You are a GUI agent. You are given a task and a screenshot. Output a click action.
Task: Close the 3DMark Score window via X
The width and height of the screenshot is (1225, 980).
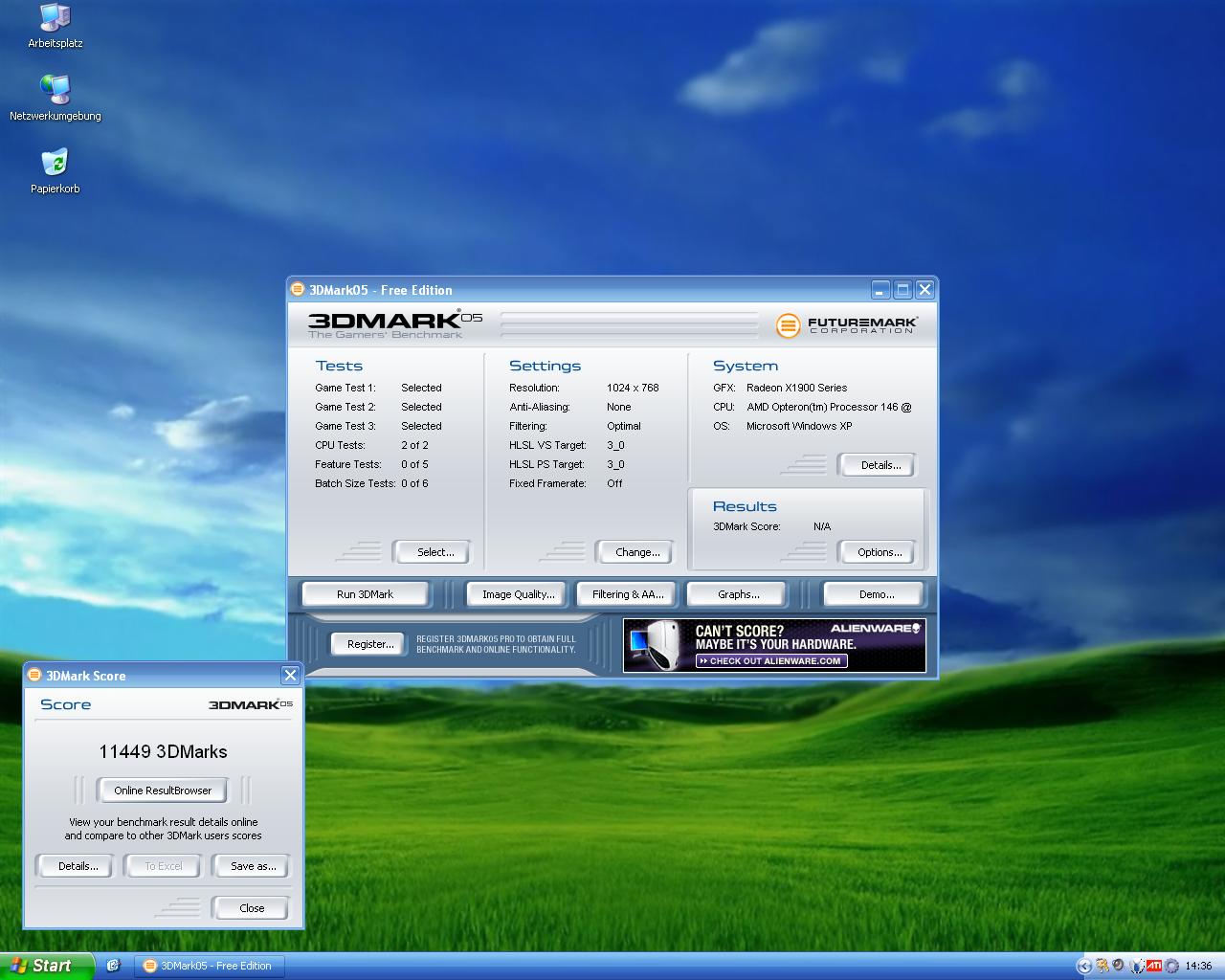point(290,675)
